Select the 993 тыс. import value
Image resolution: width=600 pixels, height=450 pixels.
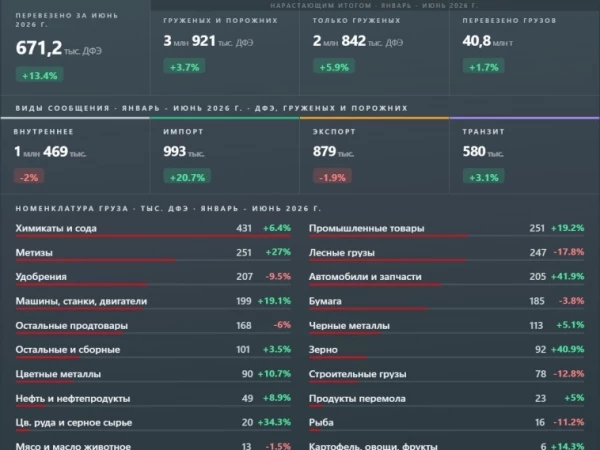184,152
